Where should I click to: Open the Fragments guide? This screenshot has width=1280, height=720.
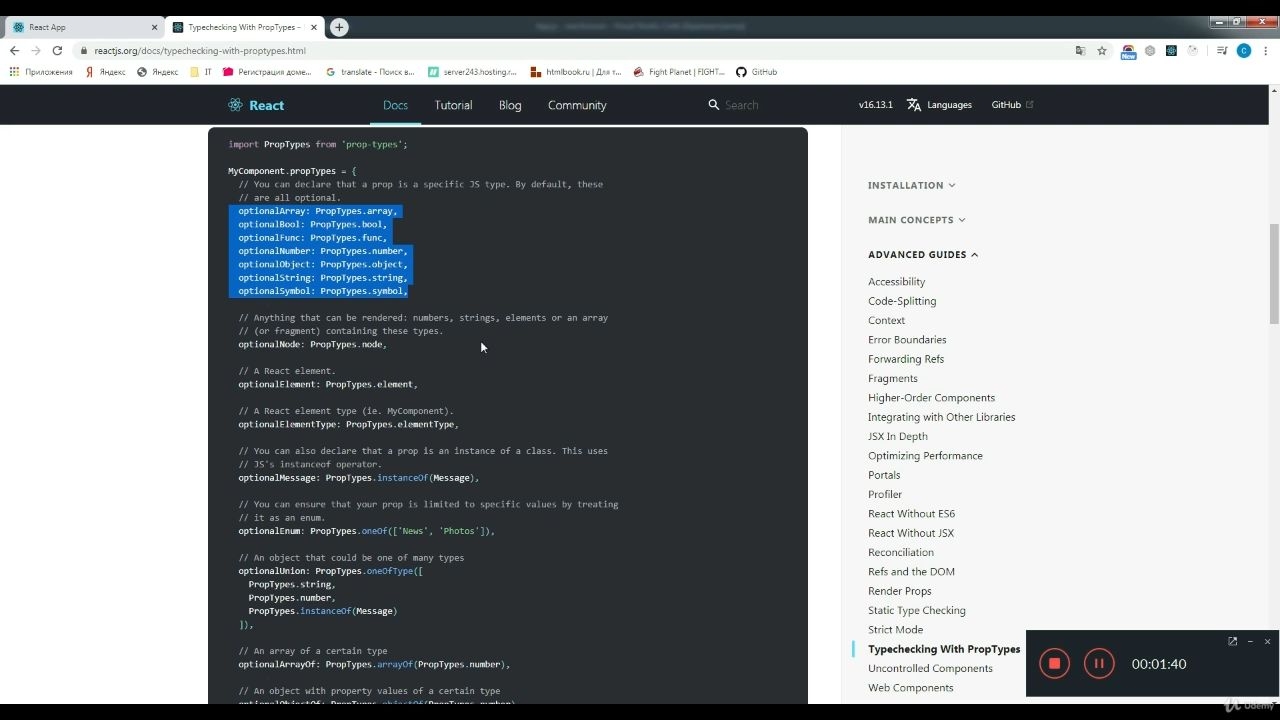pyautogui.click(x=893, y=378)
